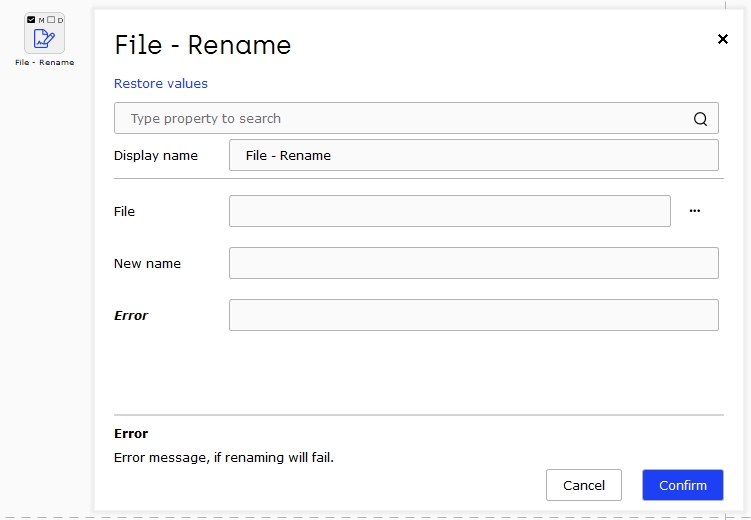Click into the New name field
This screenshot has height=520, width=751.
point(474,263)
